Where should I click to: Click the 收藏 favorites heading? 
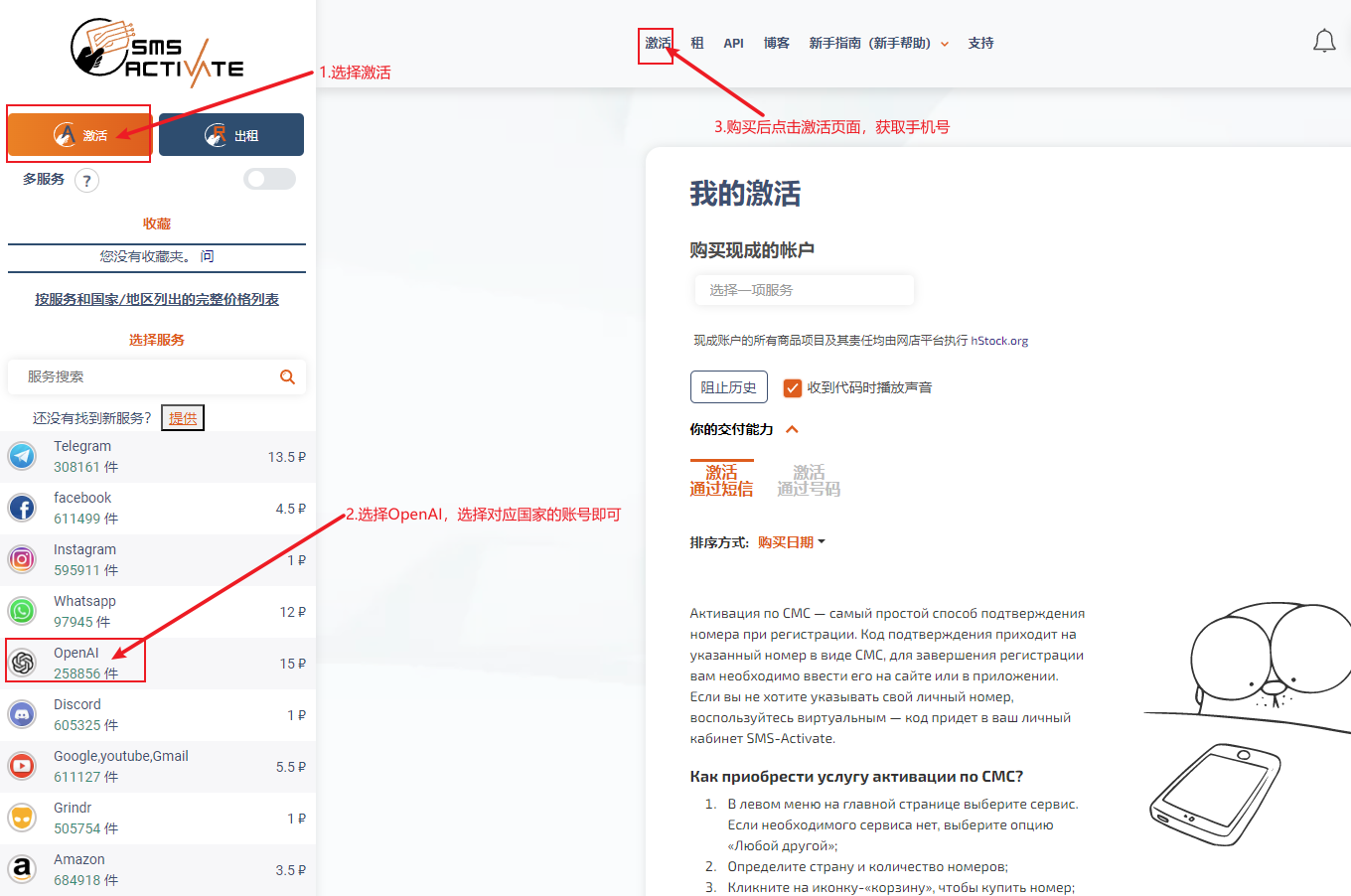pos(157,224)
